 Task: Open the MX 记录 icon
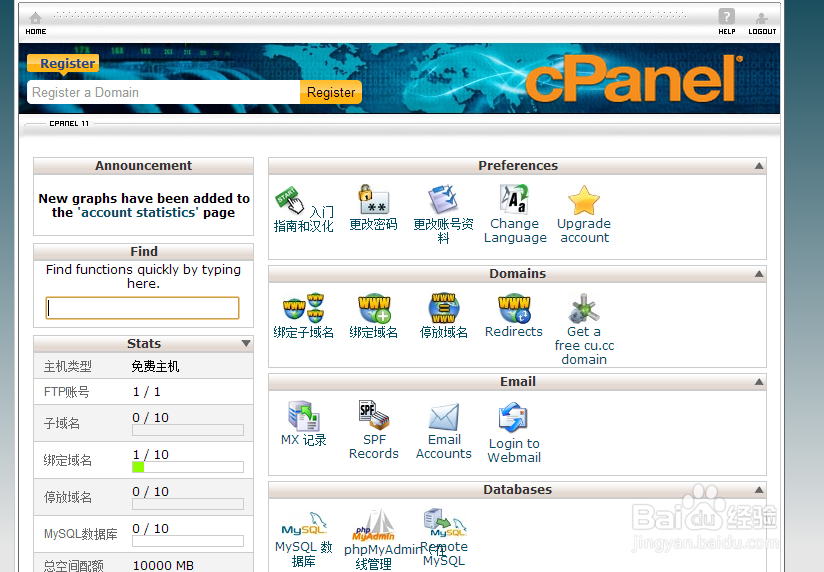(x=304, y=416)
